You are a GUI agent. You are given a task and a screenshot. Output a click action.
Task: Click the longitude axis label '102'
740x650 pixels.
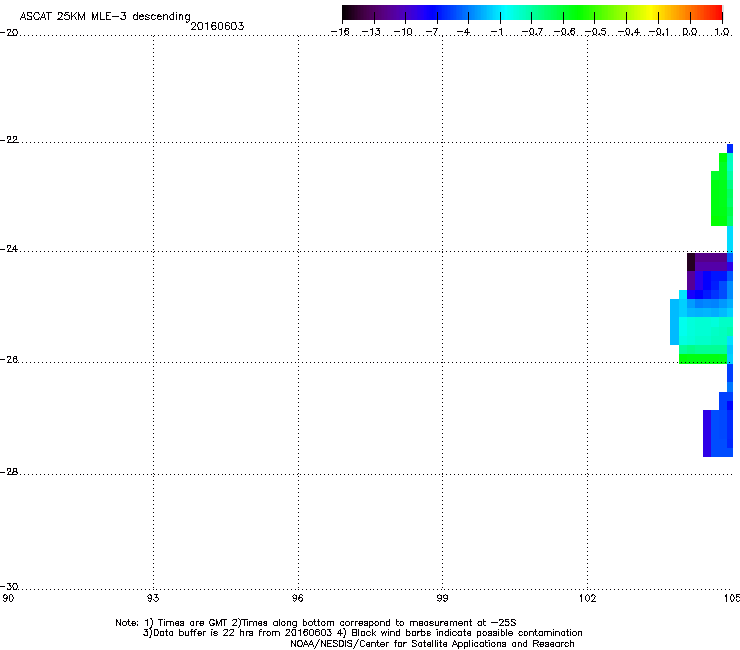pyautogui.click(x=587, y=599)
